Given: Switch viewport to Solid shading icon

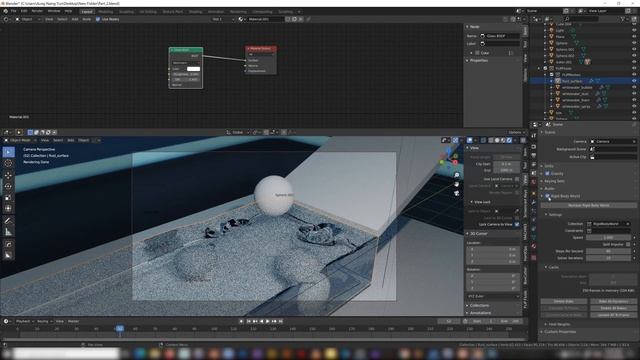Looking at the screenshot, I should (x=497, y=140).
